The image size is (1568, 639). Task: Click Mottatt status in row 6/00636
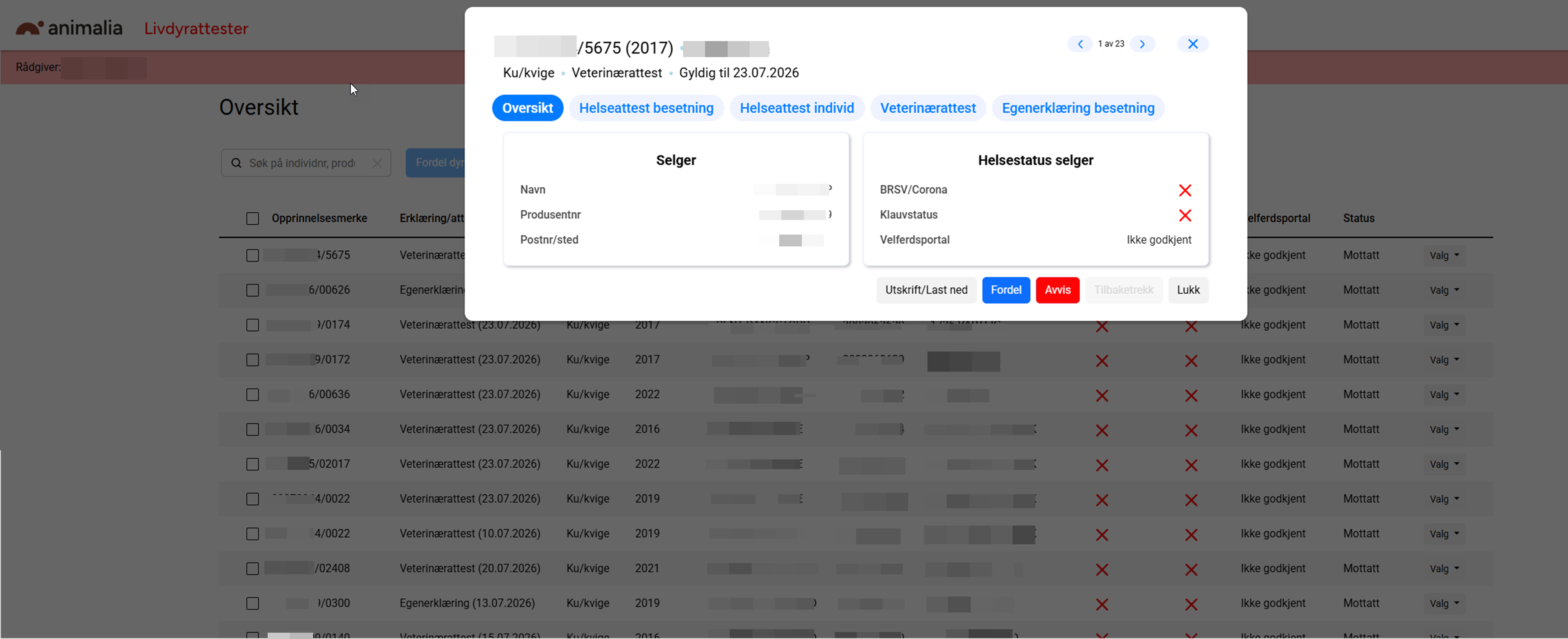[1361, 394]
